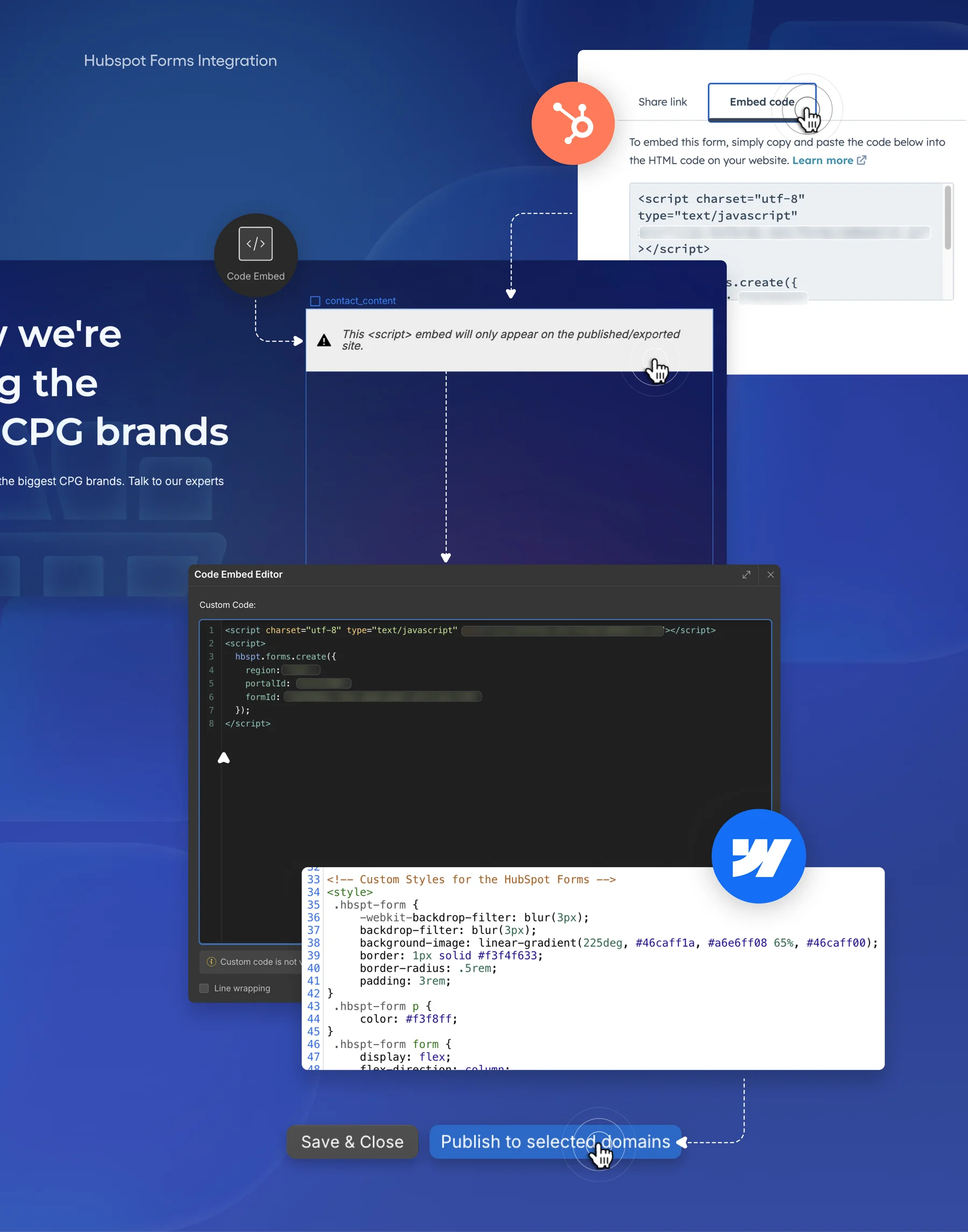Viewport: 968px width, 1232px height.
Task: Click the 'Hubspot Forms Integration' heading
Action: [x=180, y=61]
